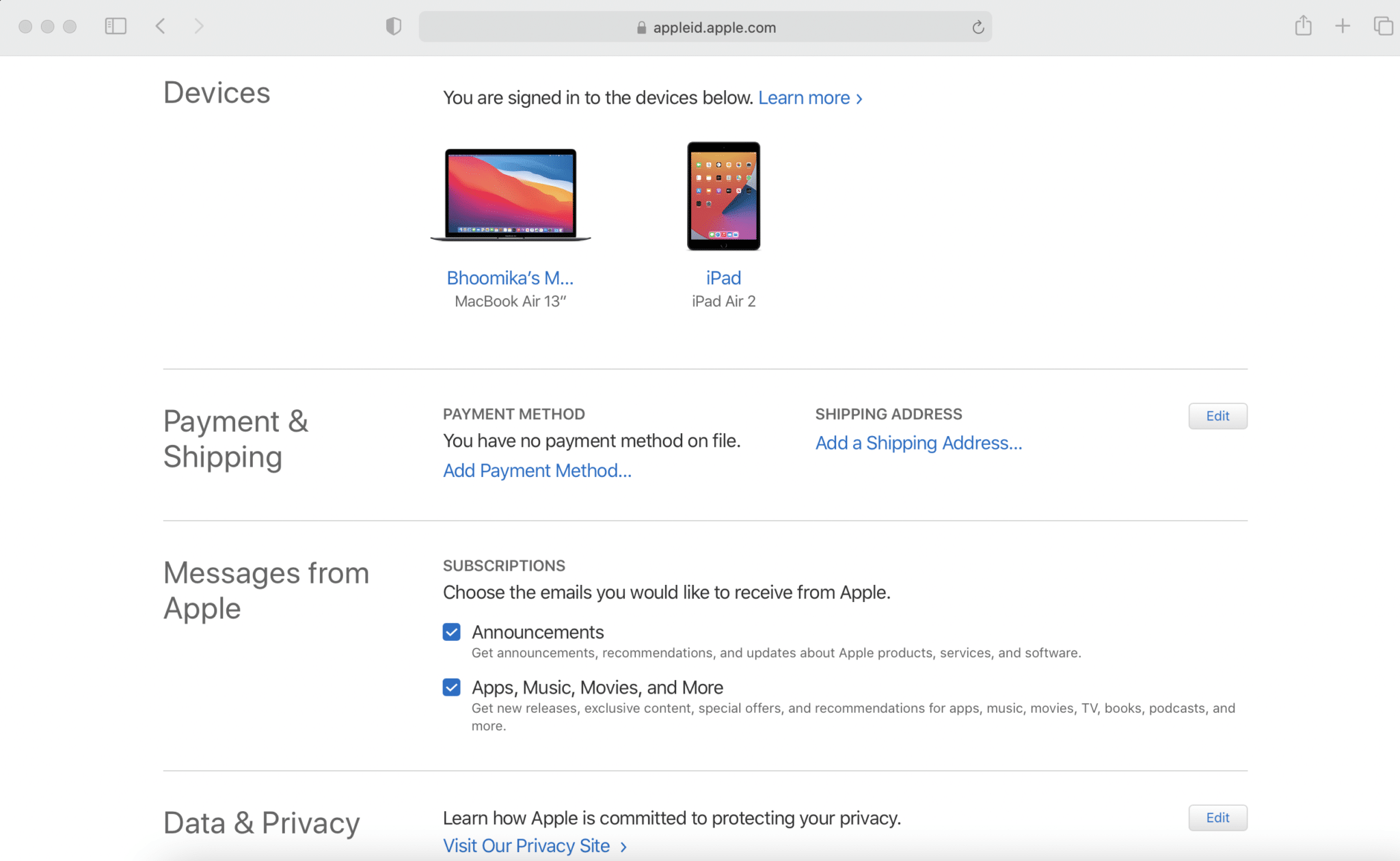
Task: Edit Data & Privacy settings
Action: click(x=1217, y=817)
